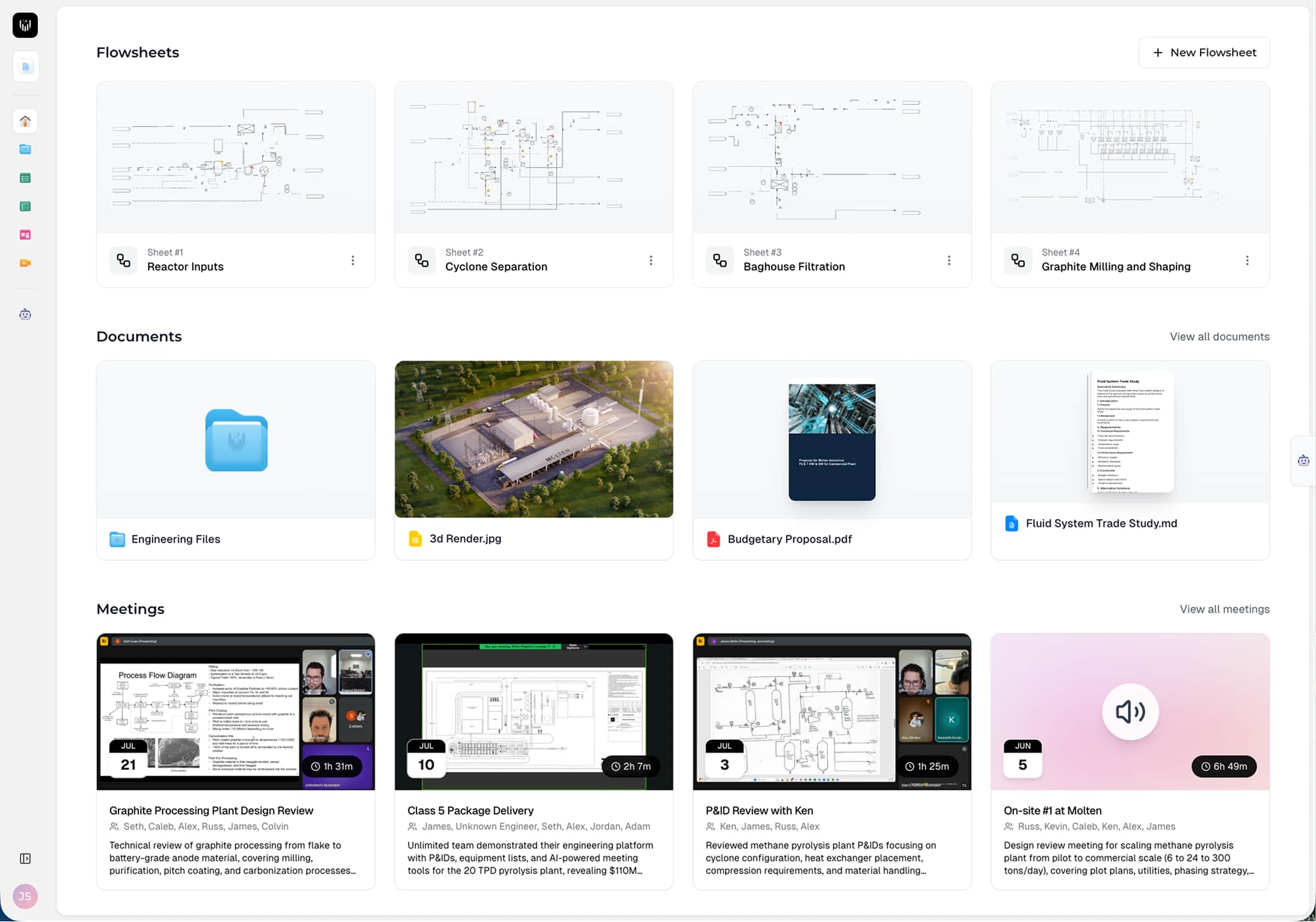Click the JS user avatar
This screenshot has height=922, width=1316.
(x=25, y=896)
